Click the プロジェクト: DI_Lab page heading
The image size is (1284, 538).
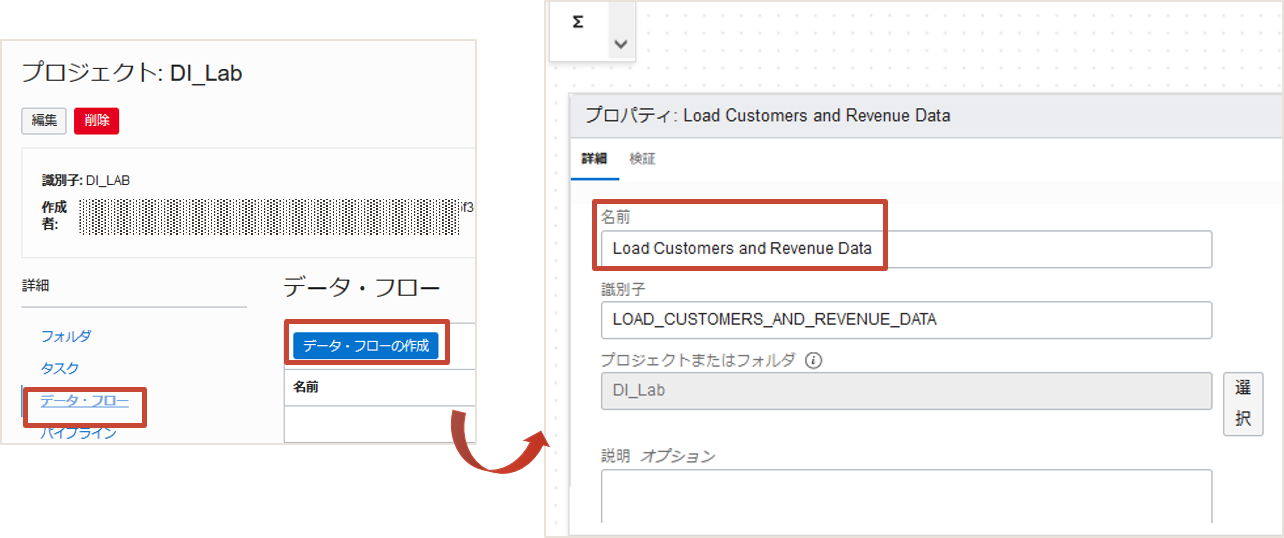coord(132,73)
